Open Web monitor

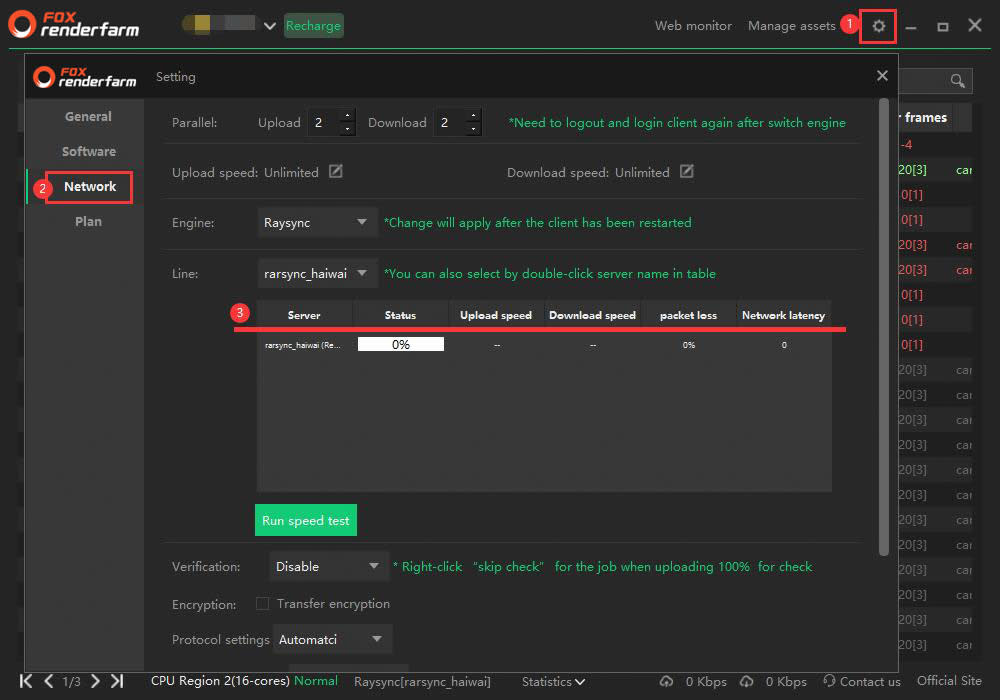[693, 26]
